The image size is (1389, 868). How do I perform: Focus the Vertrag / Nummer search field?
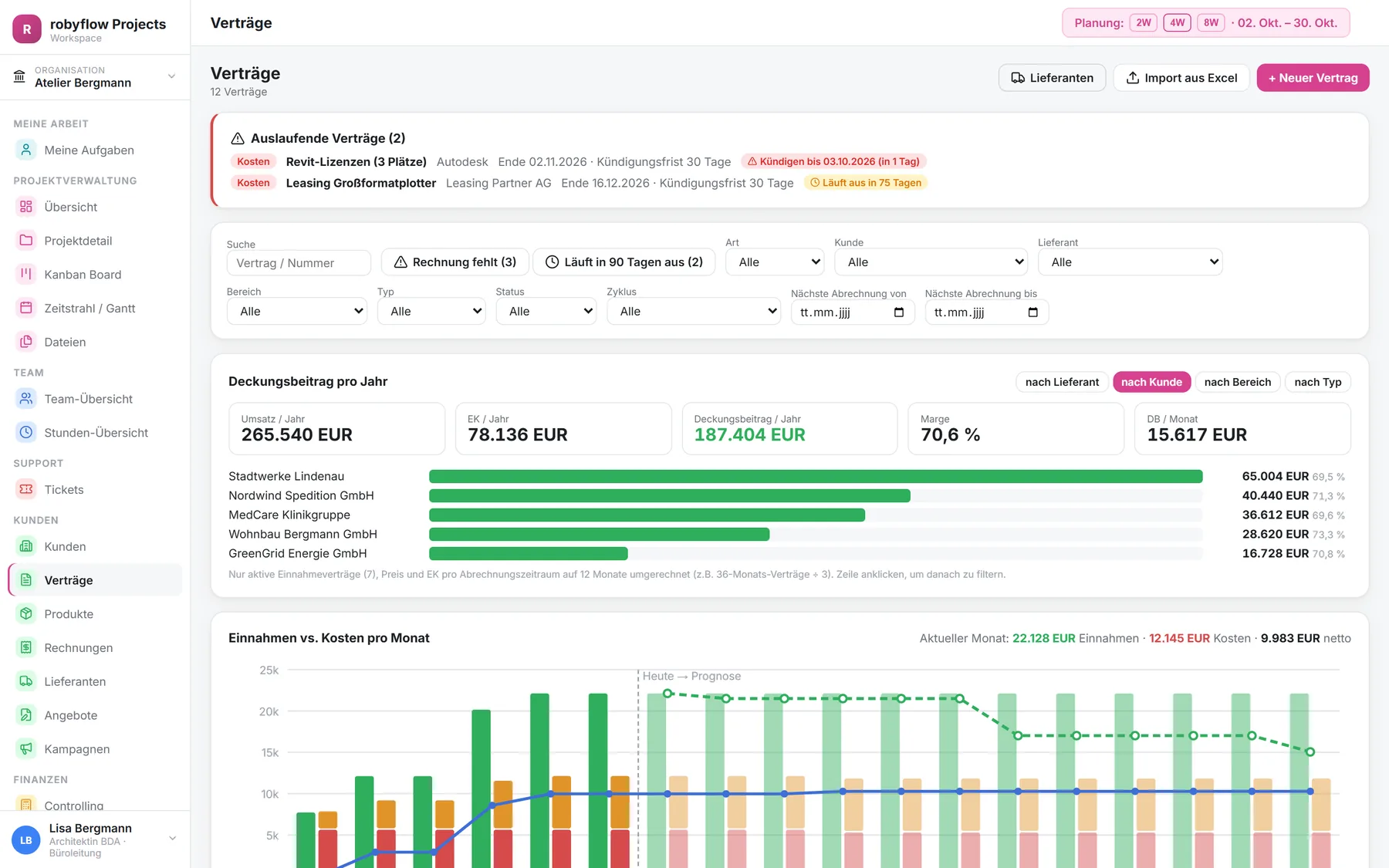pyautogui.click(x=299, y=263)
